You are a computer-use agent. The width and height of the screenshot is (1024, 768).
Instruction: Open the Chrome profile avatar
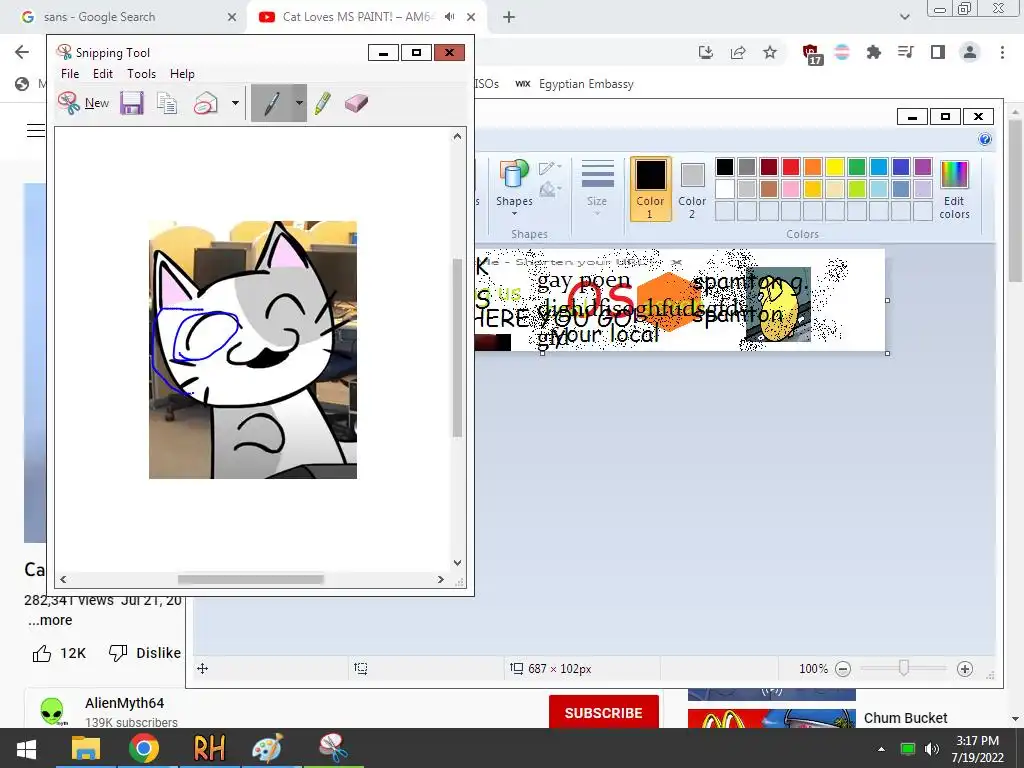click(970, 52)
